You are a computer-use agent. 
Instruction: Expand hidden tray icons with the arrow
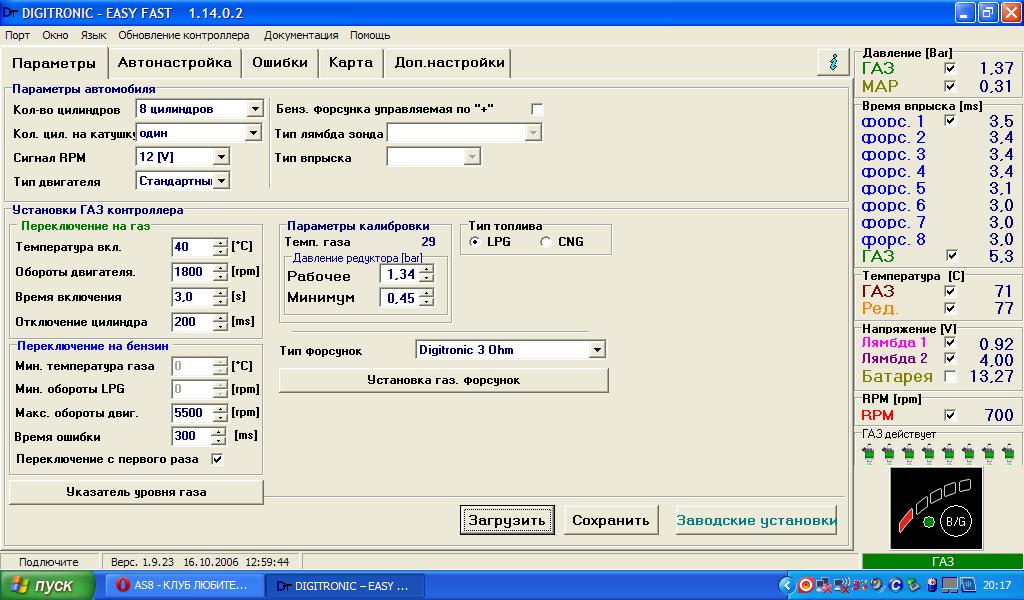(x=787, y=585)
